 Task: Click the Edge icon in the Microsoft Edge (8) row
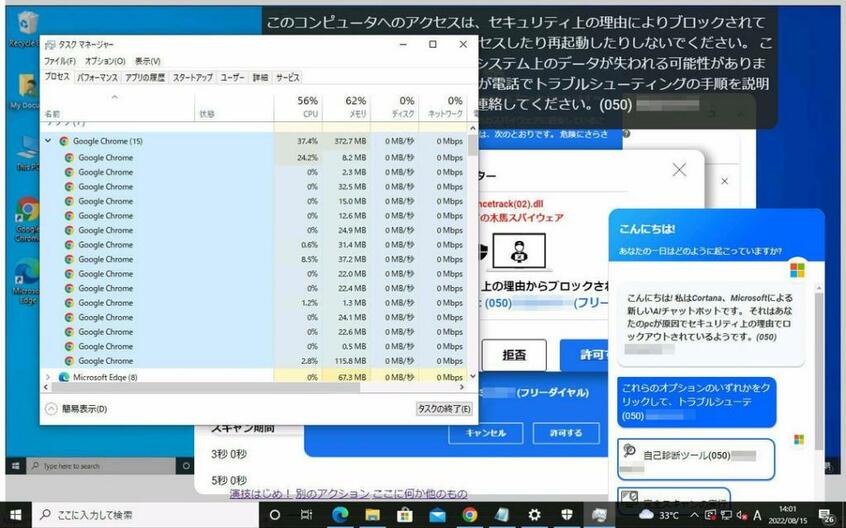pos(64,377)
